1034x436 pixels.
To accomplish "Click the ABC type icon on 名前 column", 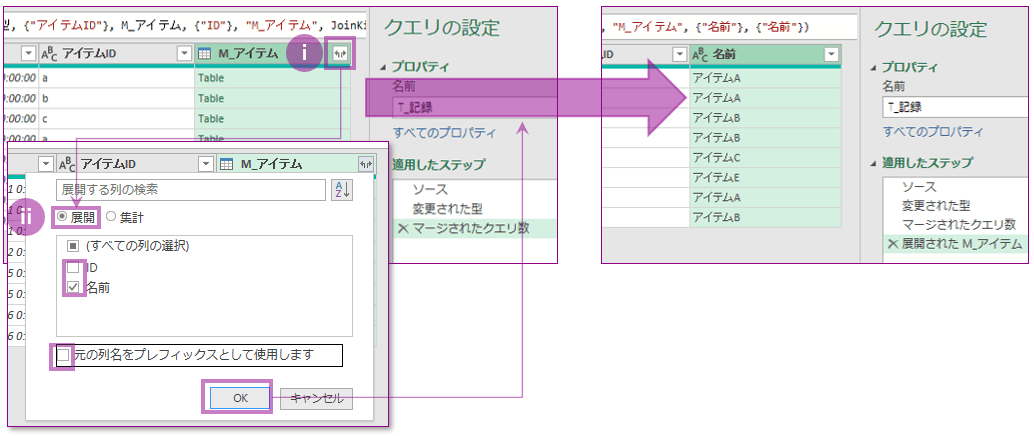I will click(700, 54).
